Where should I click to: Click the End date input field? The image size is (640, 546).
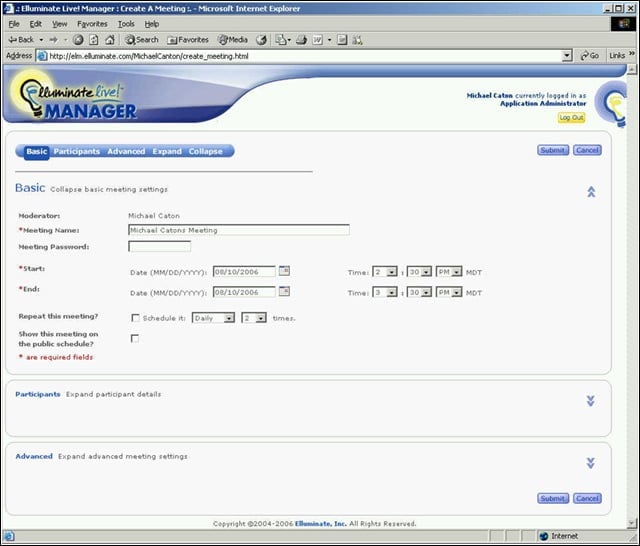244,292
